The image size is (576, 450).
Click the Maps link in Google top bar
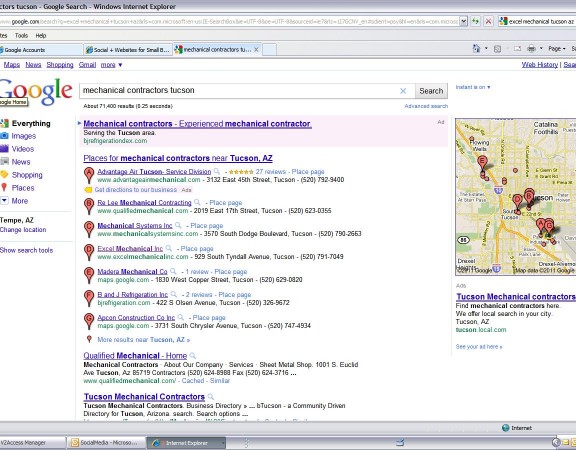tap(12, 65)
